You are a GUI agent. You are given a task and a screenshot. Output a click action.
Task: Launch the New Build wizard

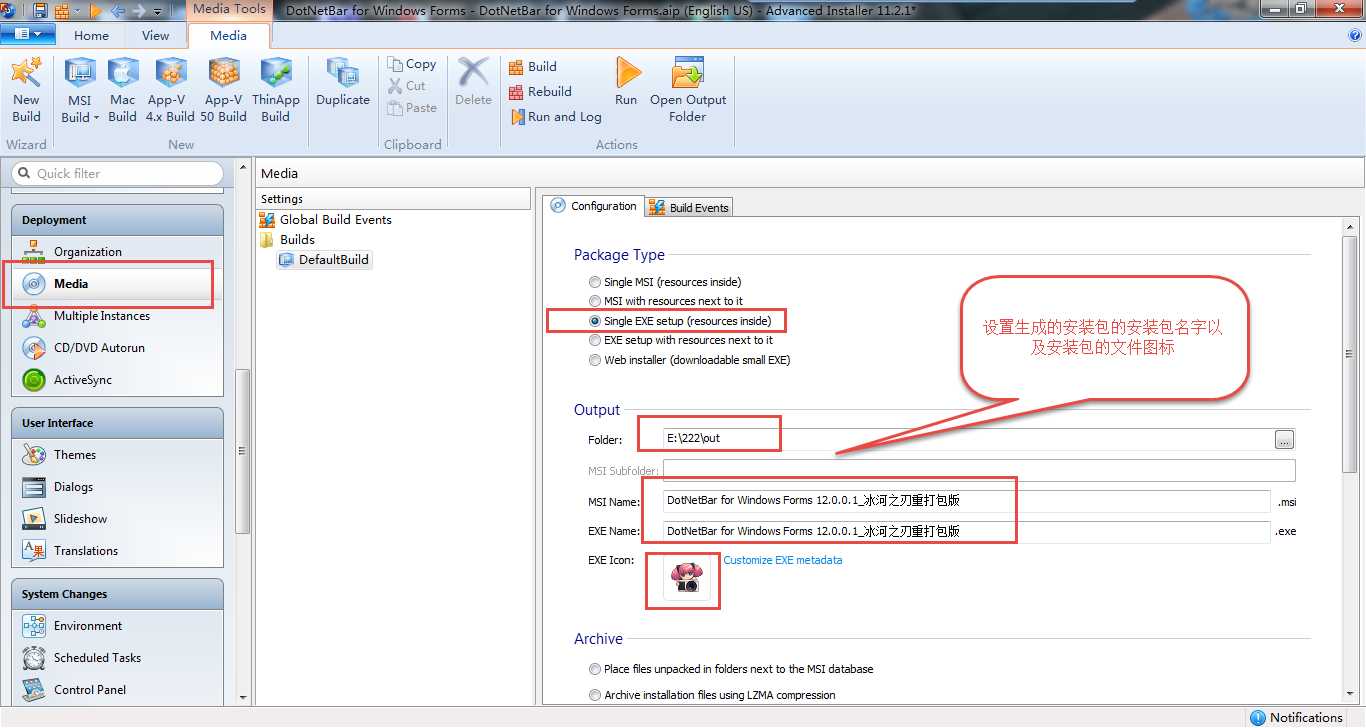click(x=26, y=90)
